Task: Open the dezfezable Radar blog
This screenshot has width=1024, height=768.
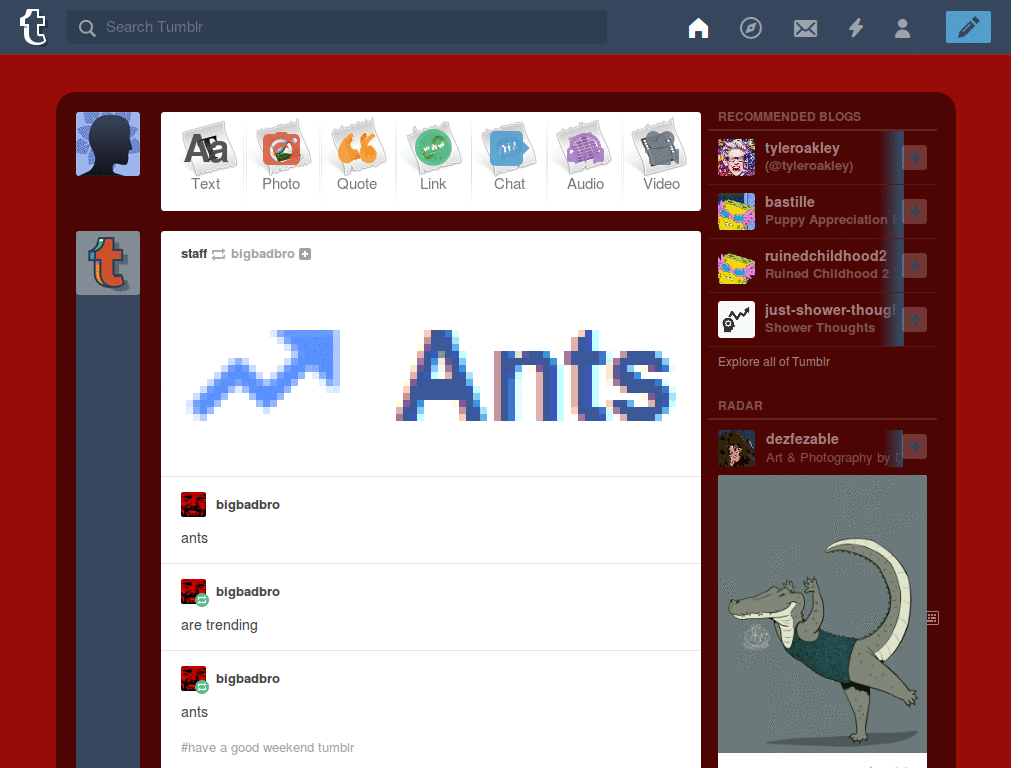Action: (802, 439)
